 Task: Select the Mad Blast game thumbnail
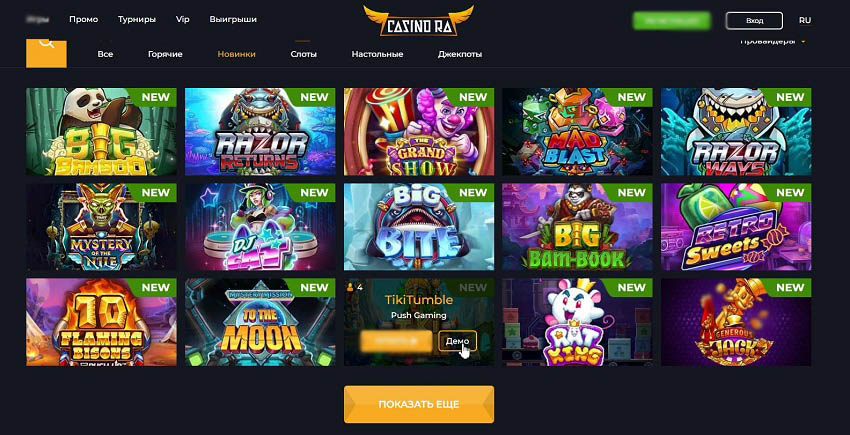click(577, 132)
